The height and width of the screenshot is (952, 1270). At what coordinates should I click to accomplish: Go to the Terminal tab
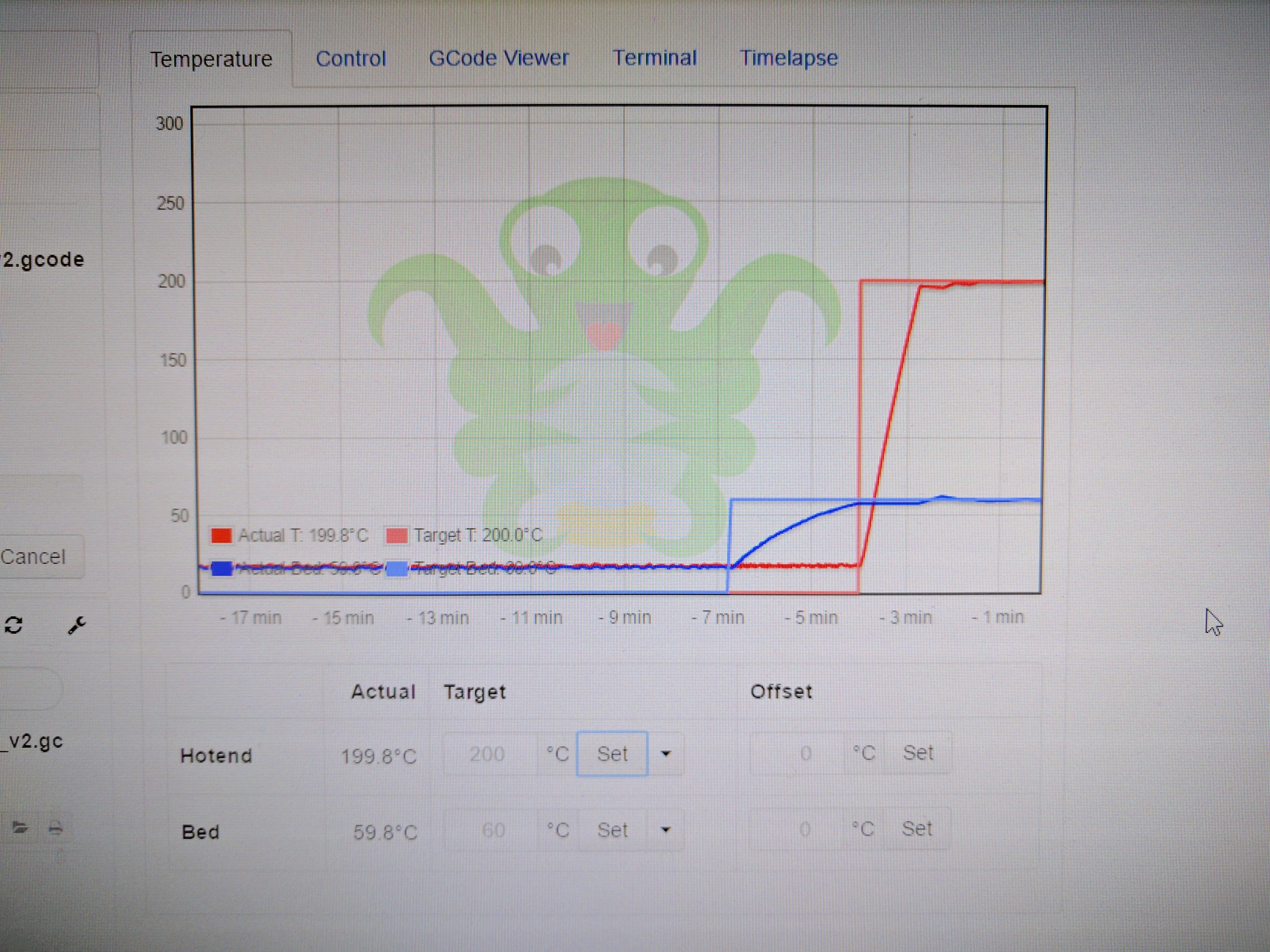[x=655, y=57]
